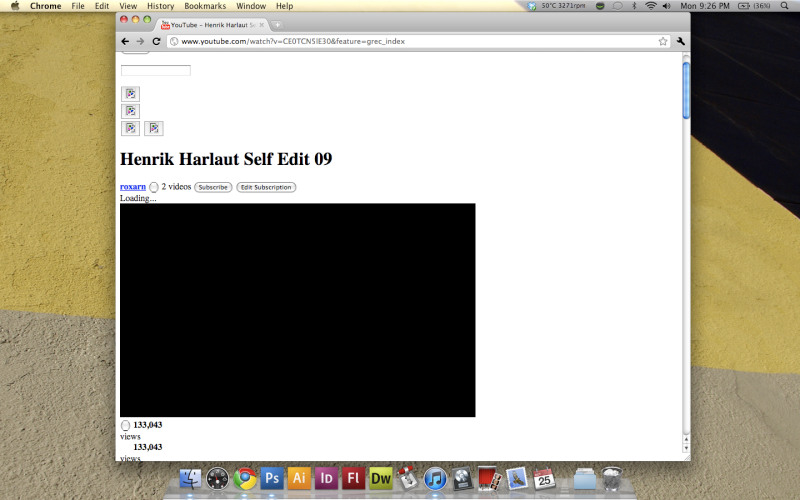Launch Photoshop from the dock
Image resolution: width=800 pixels, height=500 pixels.
(272, 478)
